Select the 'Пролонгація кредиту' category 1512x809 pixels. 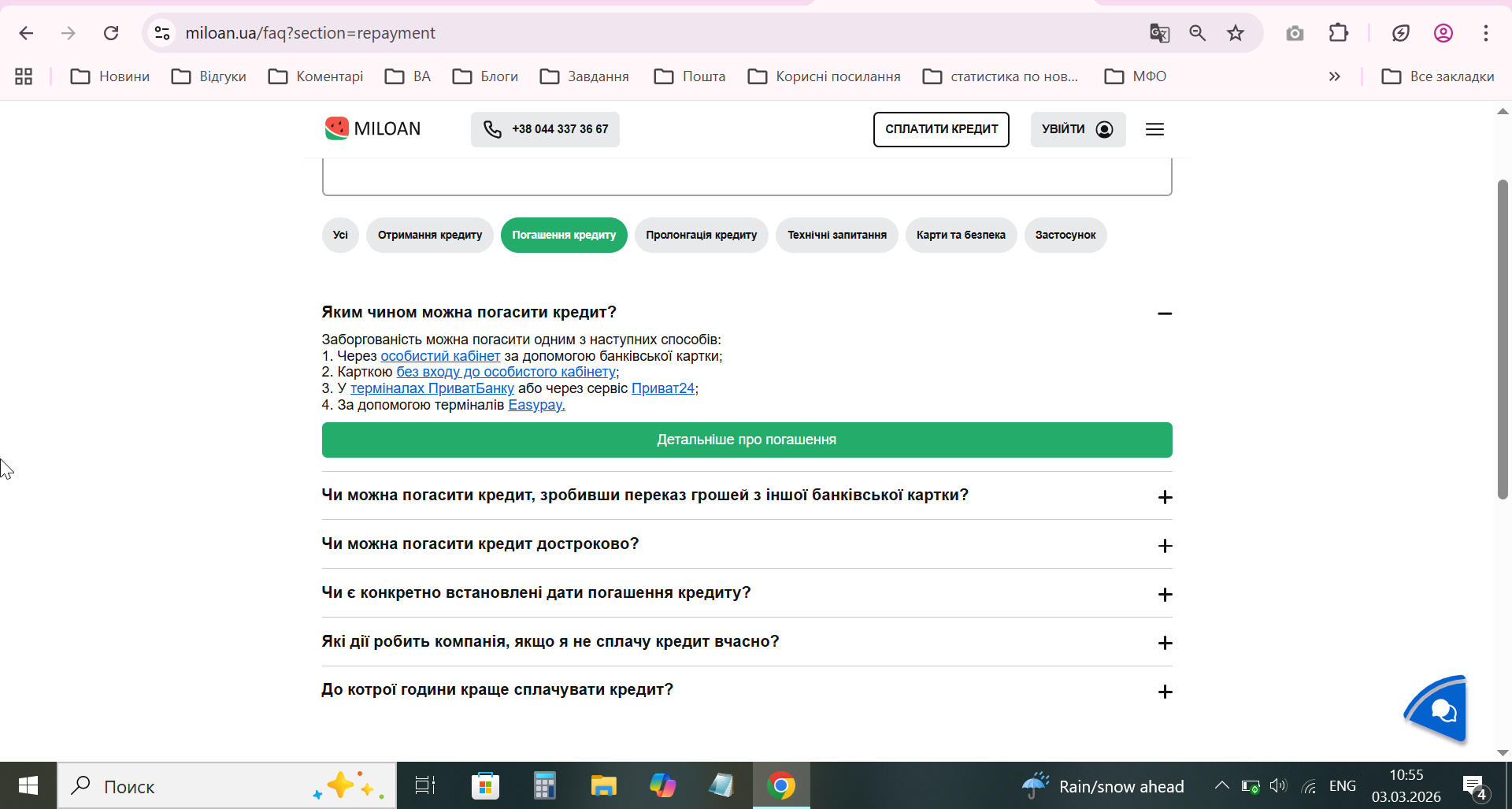tap(702, 235)
